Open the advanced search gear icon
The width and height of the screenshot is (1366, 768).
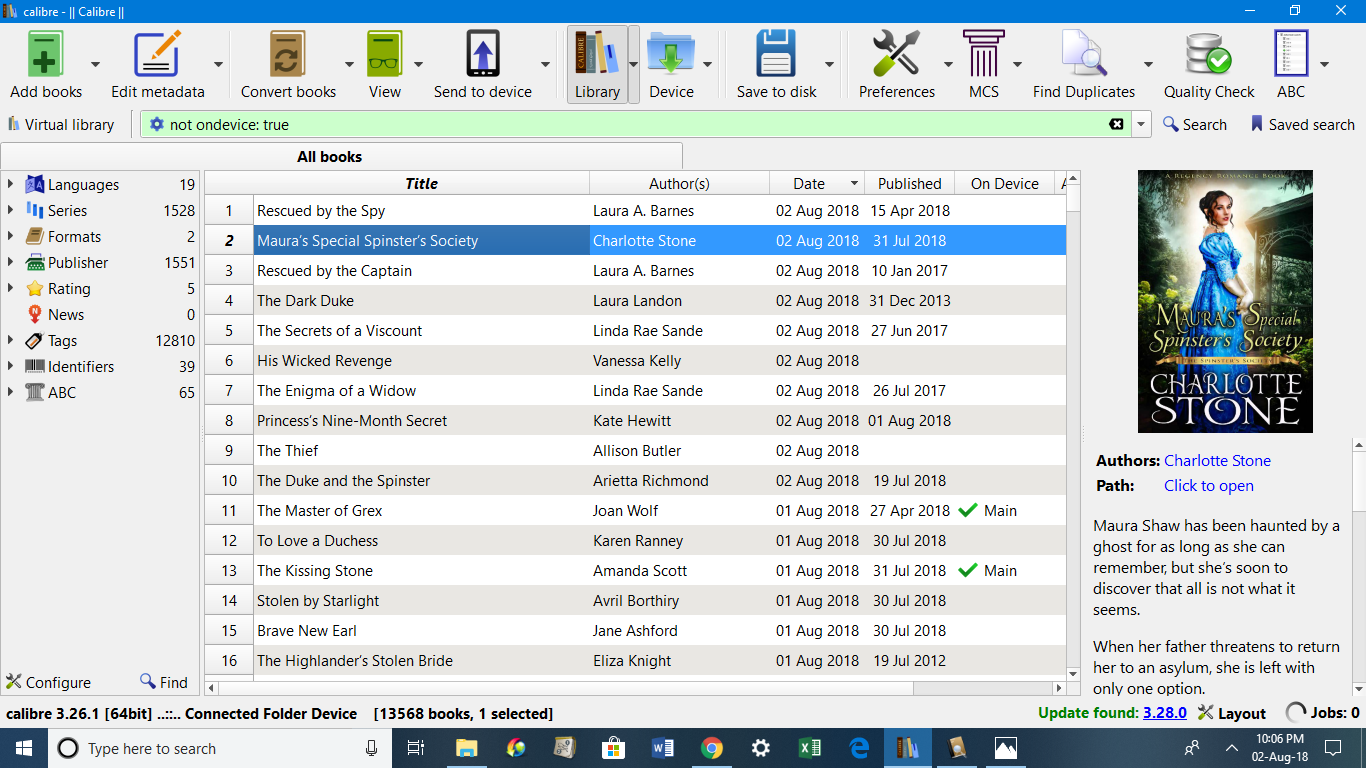(156, 125)
